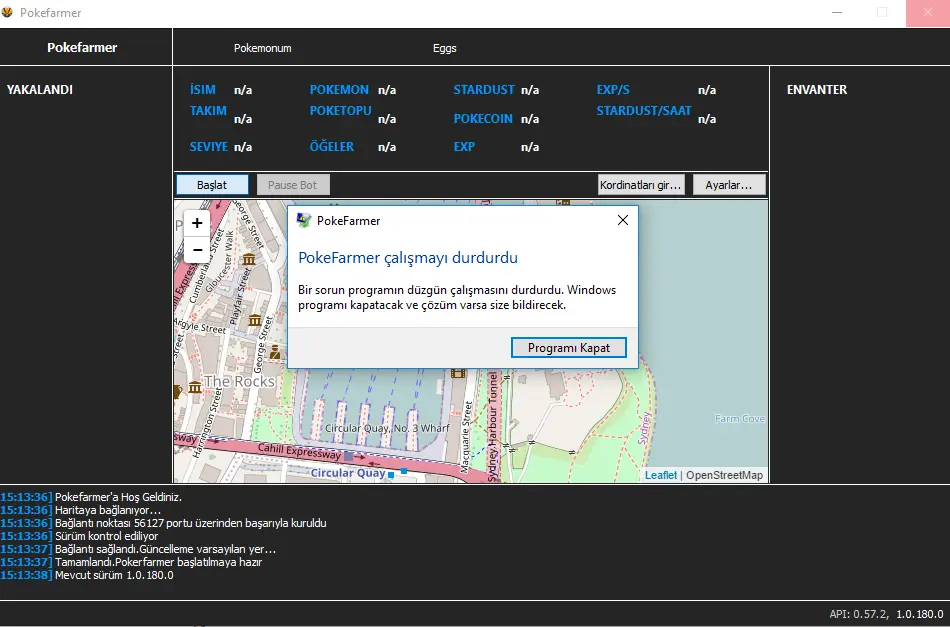This screenshot has width=950, height=627.
Task: Click the TAKIM label
Action: (x=208, y=111)
